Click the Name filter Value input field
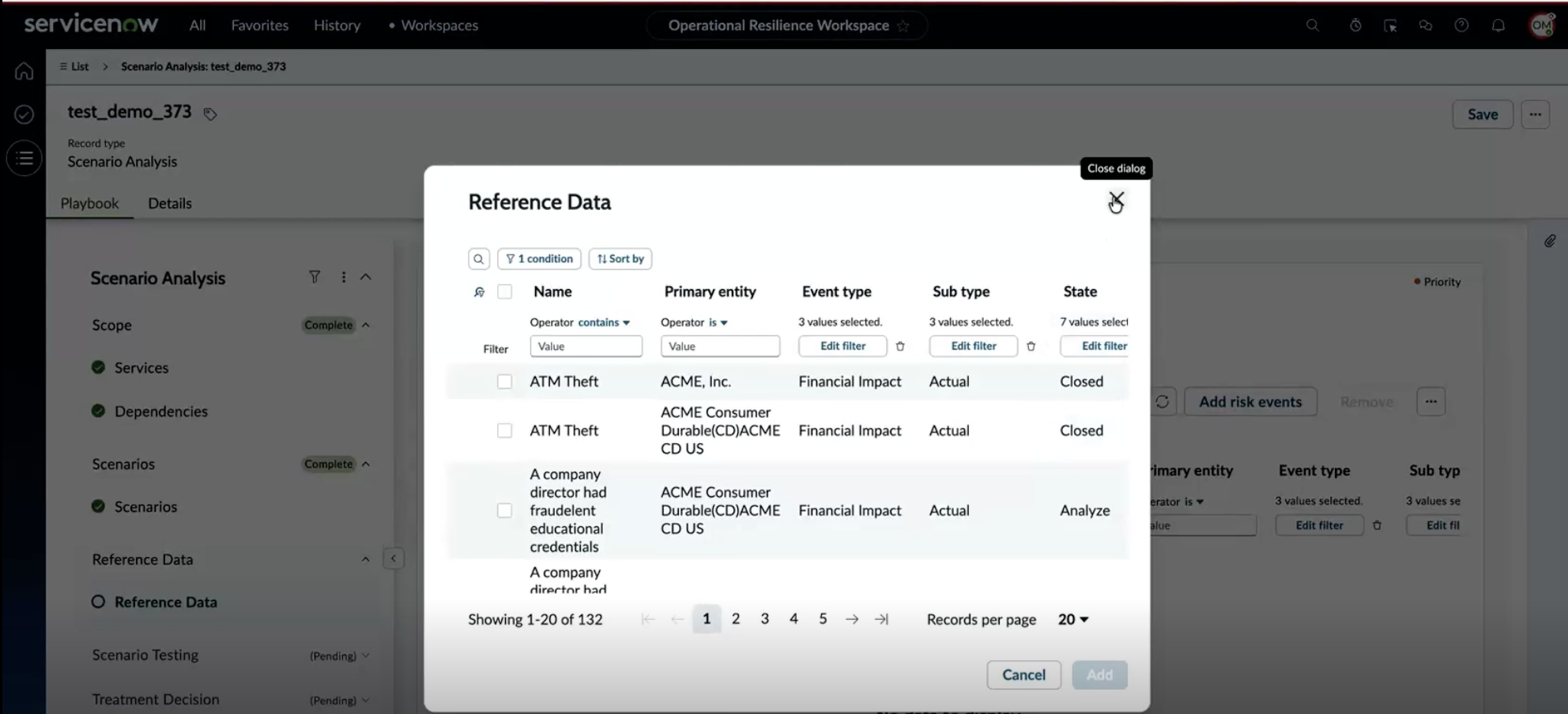The height and width of the screenshot is (714, 1568). pos(586,347)
